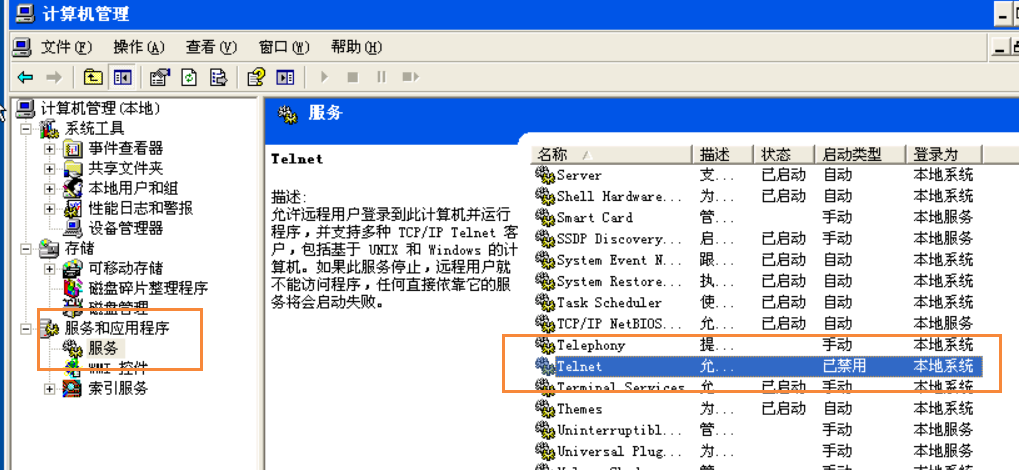Screen dimensions: 1019x470
Task: Sort by the 登录为 column header
Action: (x=944, y=155)
